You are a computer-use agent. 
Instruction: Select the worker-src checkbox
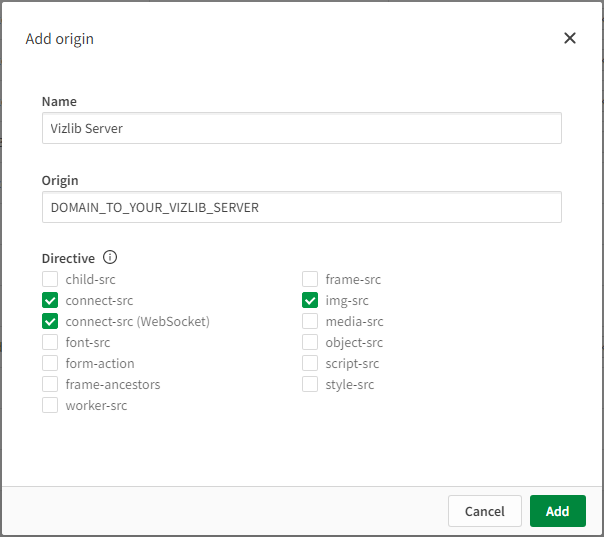click(x=50, y=405)
